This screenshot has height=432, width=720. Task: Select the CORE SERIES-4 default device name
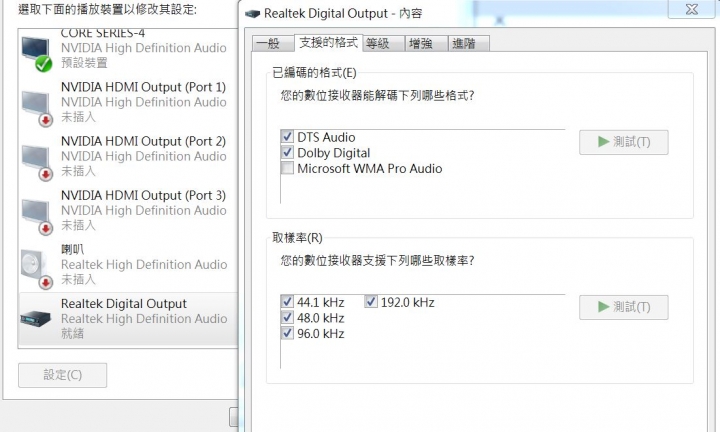click(103, 33)
